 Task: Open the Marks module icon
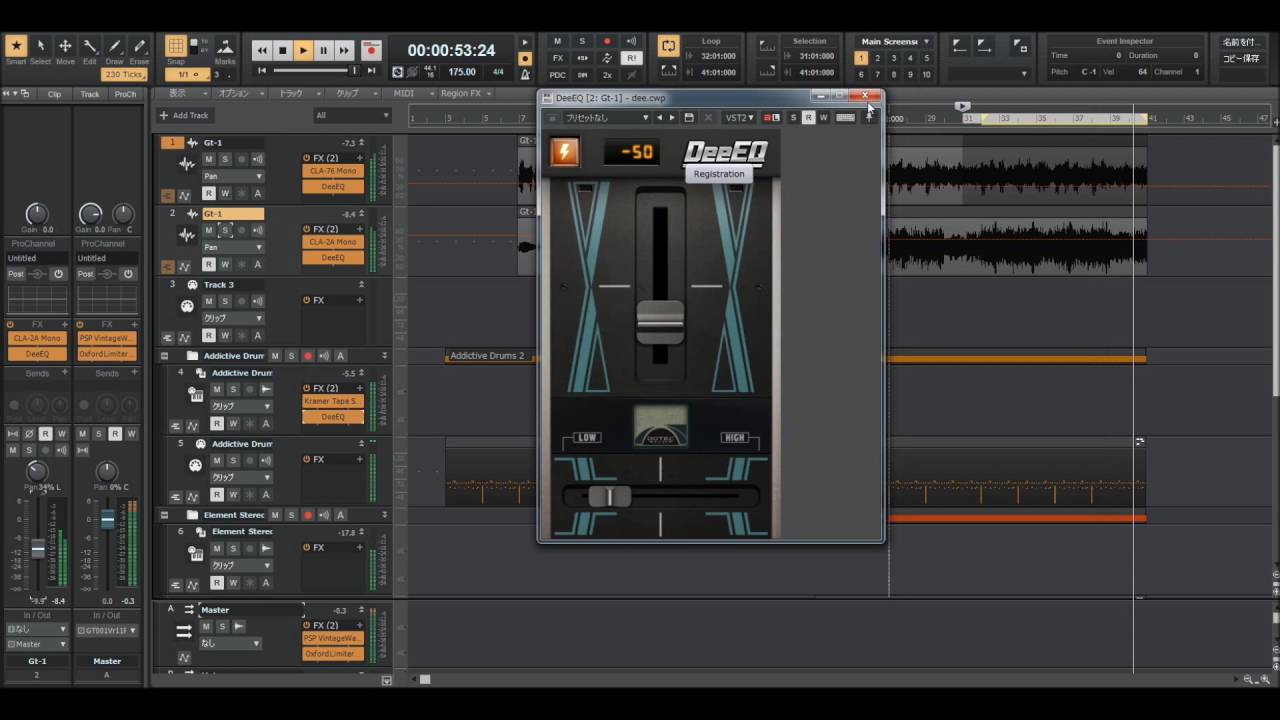point(225,47)
